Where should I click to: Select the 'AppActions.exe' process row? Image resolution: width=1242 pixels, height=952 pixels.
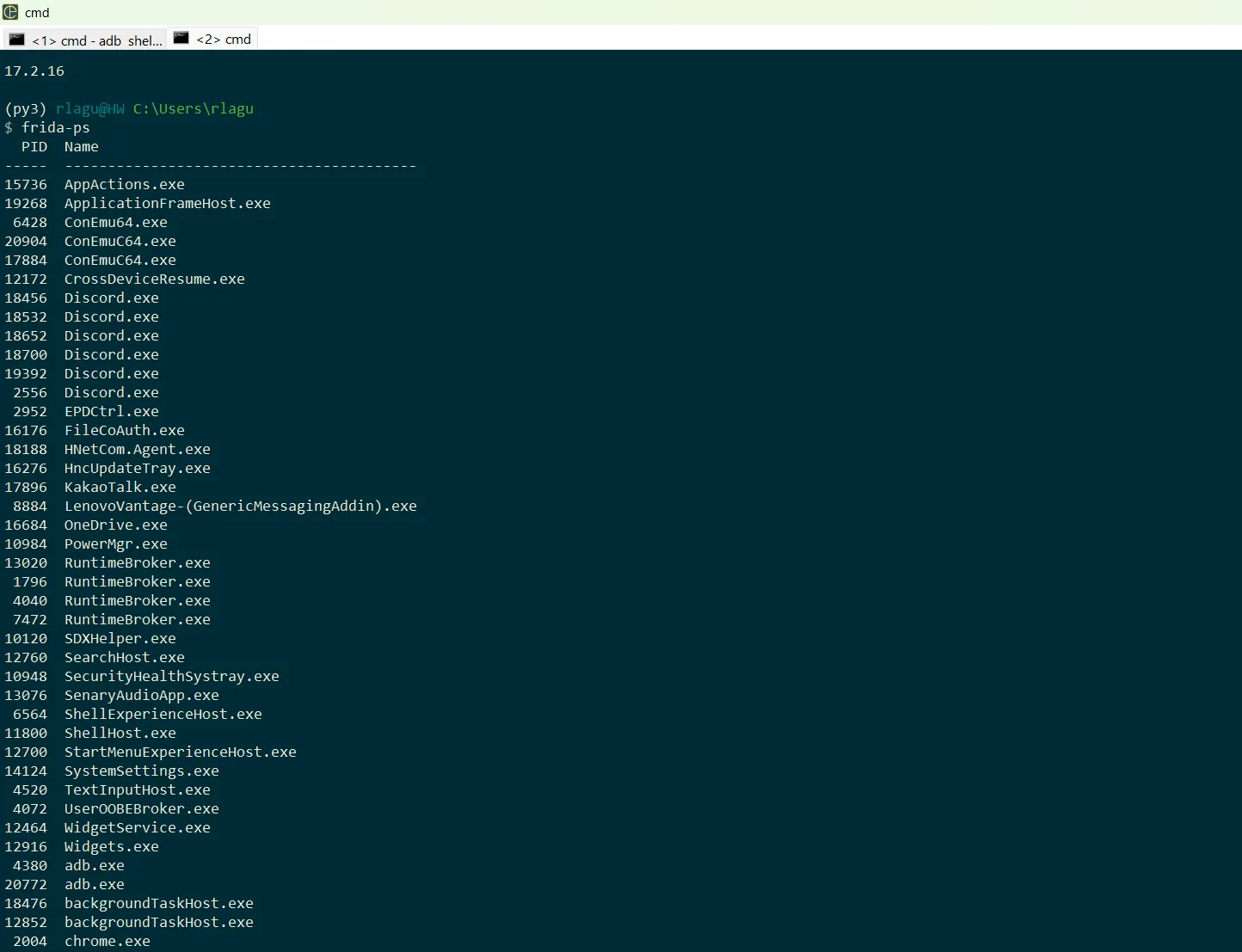[x=95, y=184]
